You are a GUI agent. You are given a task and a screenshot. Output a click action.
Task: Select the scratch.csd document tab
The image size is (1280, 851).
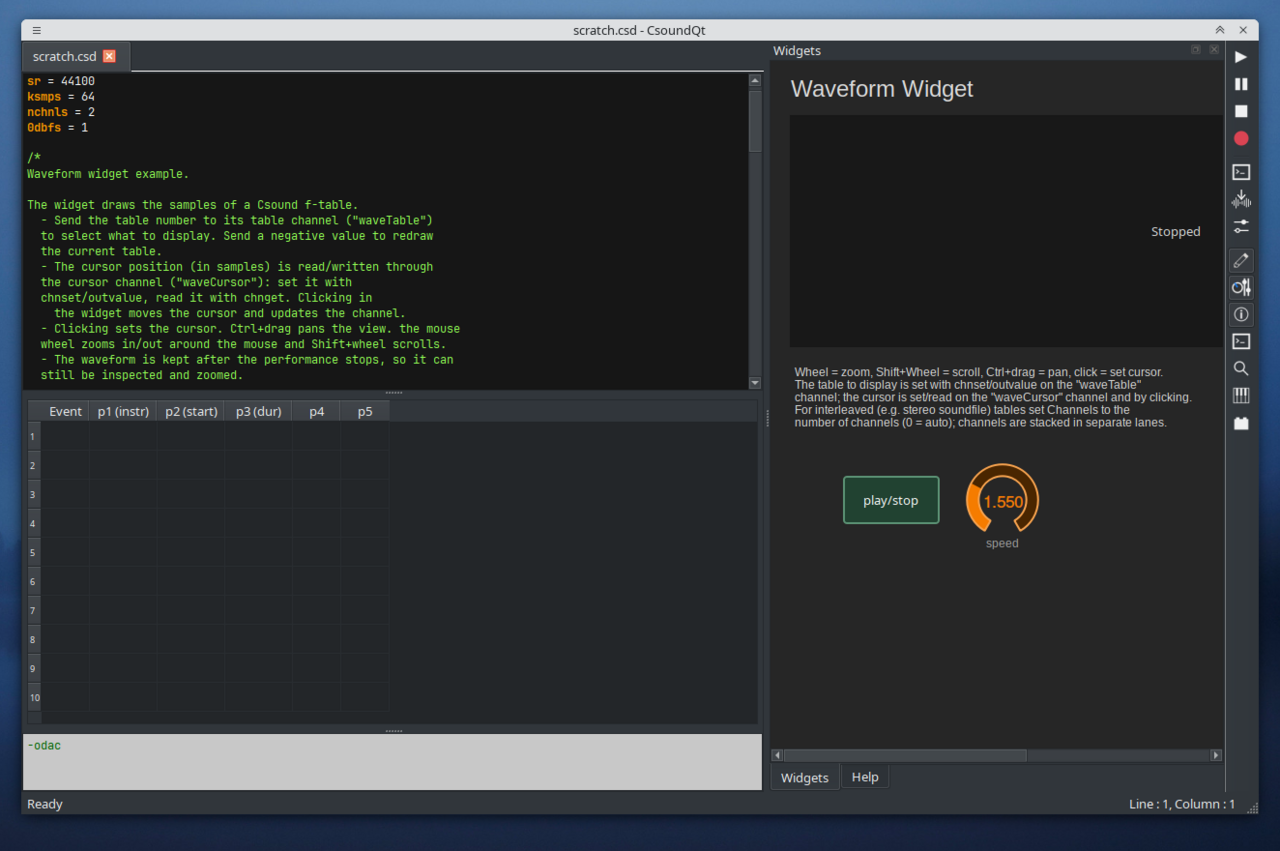click(x=75, y=56)
